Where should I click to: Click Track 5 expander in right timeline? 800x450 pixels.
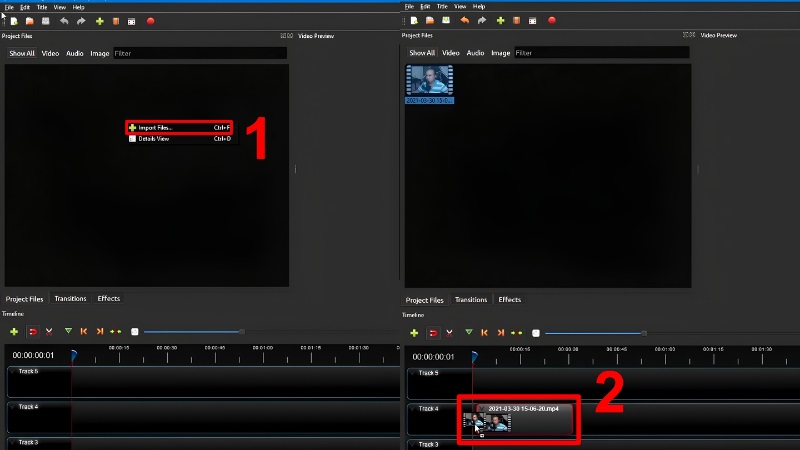pyautogui.click(x=412, y=373)
